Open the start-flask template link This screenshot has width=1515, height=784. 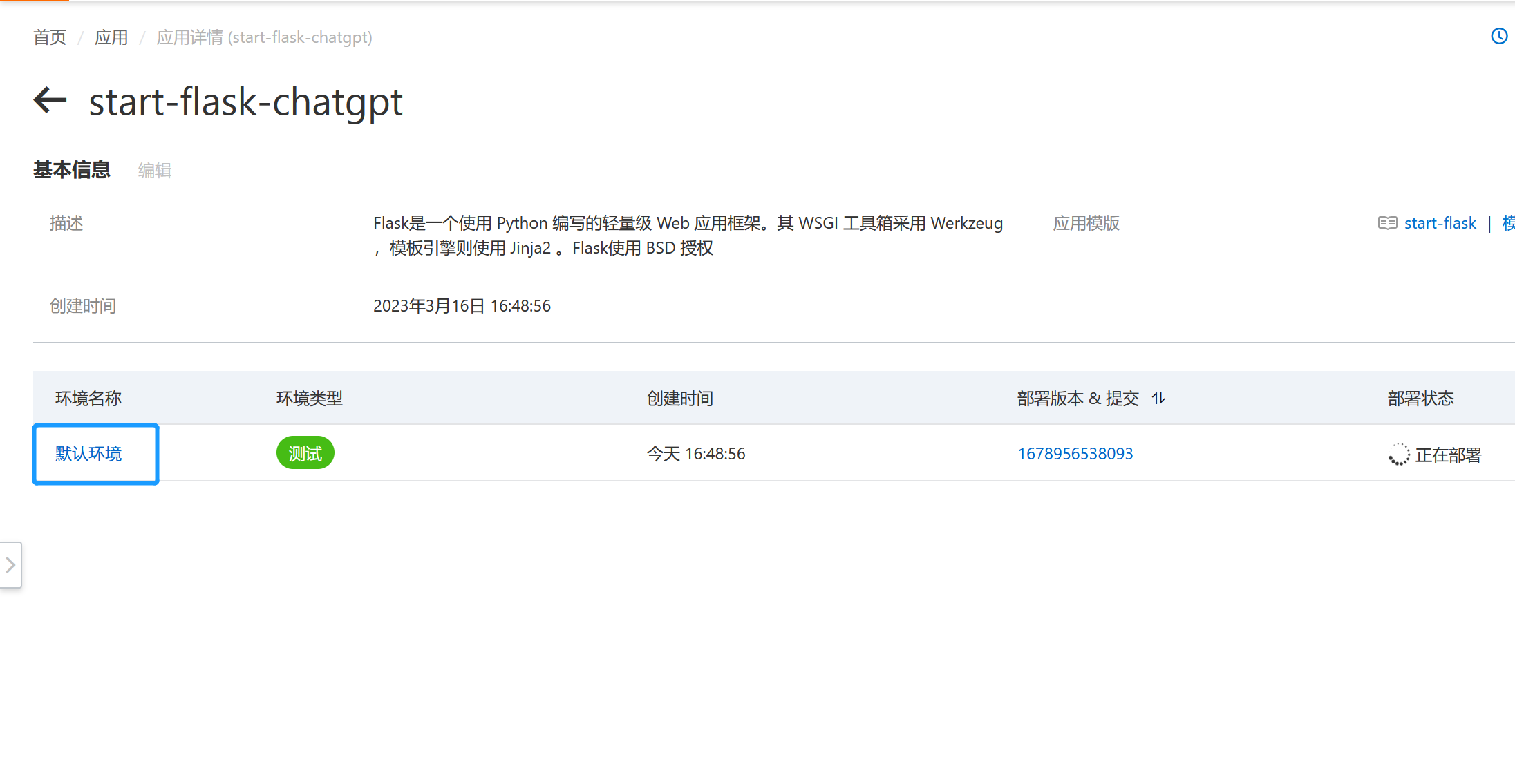[x=1440, y=223]
